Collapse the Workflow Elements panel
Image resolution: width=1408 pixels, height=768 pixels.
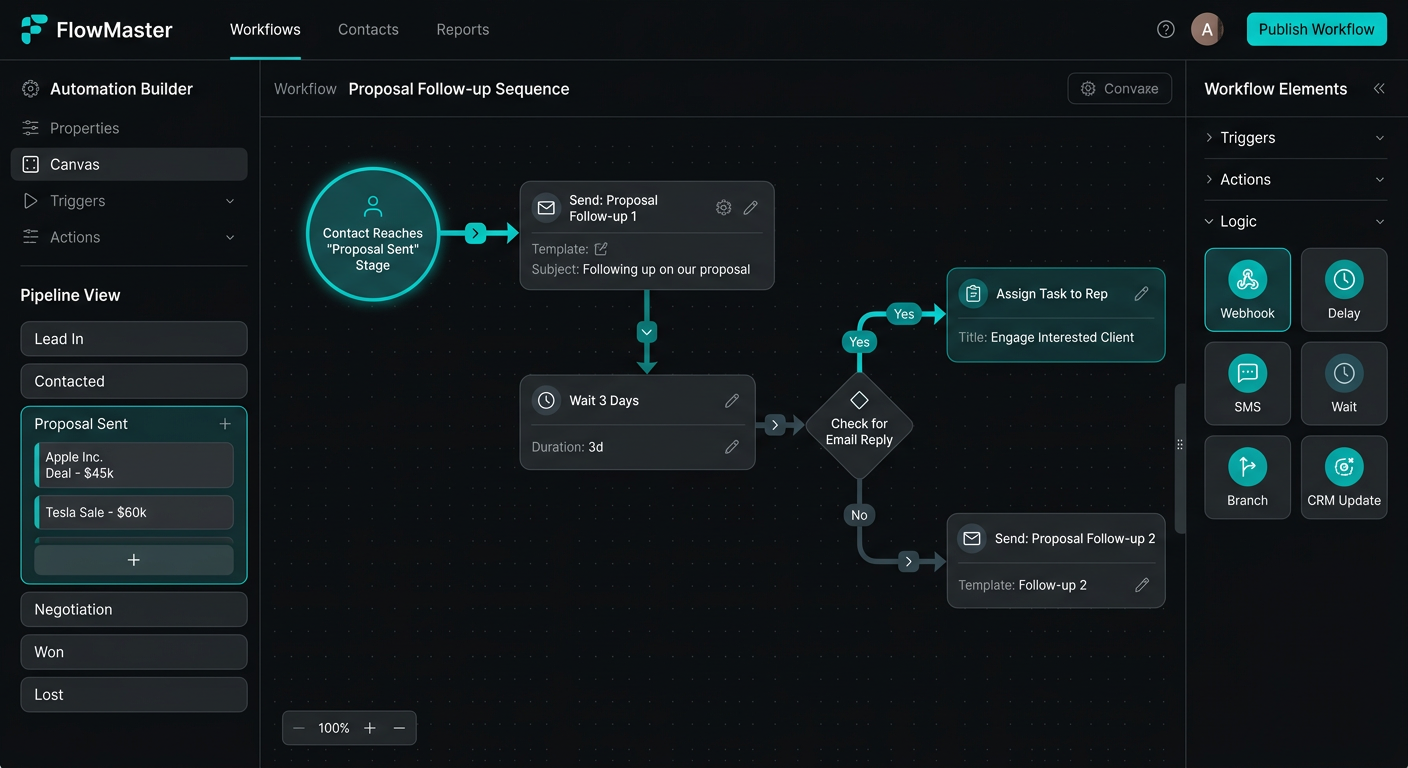click(1379, 88)
